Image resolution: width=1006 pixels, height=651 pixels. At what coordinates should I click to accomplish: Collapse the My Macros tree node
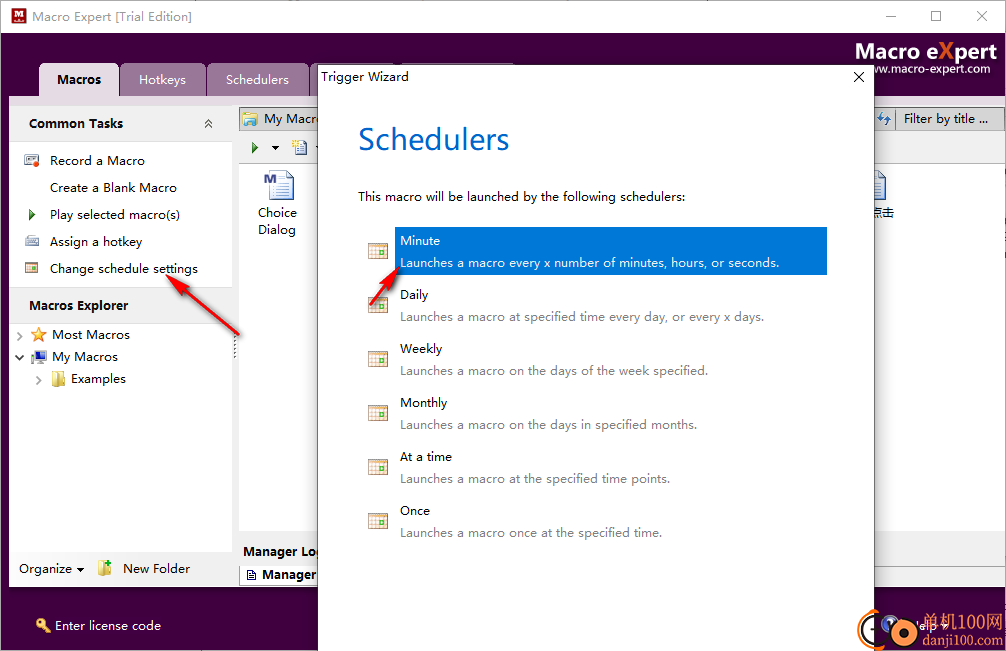tap(20, 357)
